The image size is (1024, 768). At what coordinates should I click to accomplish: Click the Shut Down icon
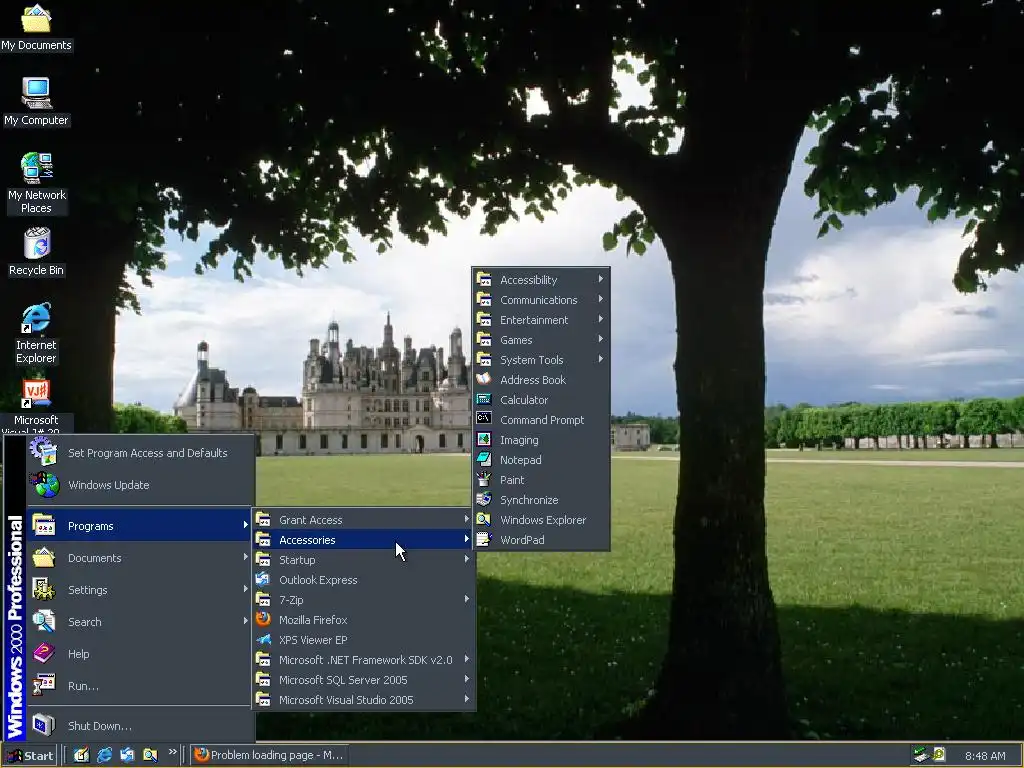click(x=44, y=726)
